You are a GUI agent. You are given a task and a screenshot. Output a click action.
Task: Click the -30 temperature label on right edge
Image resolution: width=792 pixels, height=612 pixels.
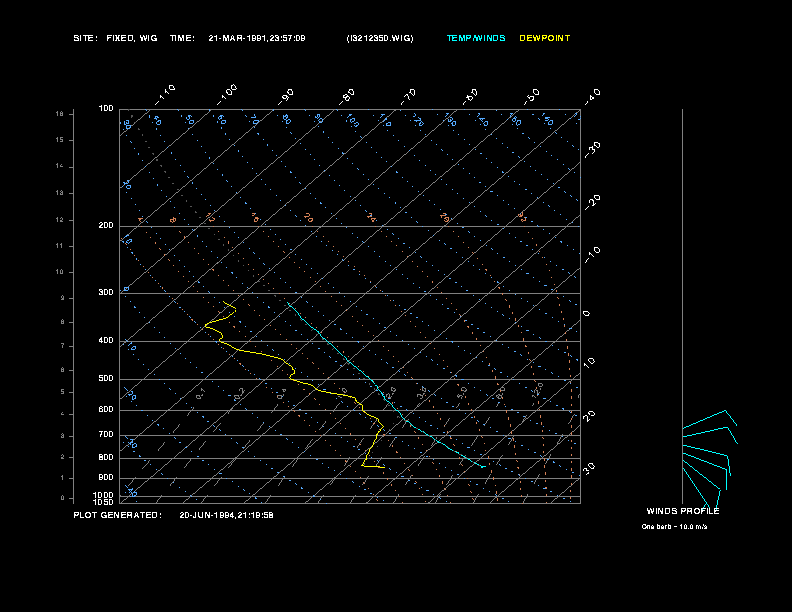tap(593, 150)
